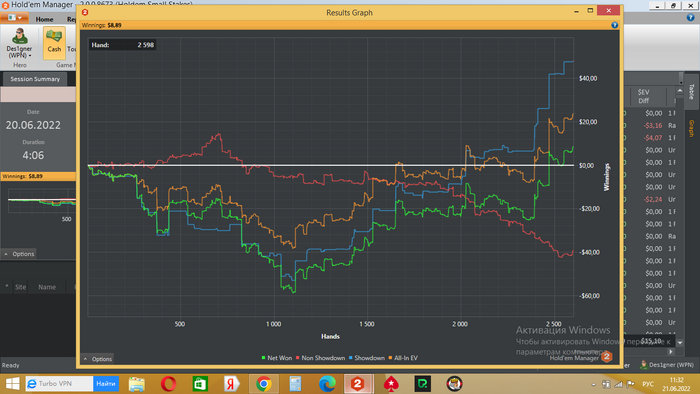Click the 20.06.2022 session date
This screenshot has height=394, width=700.
33,125
